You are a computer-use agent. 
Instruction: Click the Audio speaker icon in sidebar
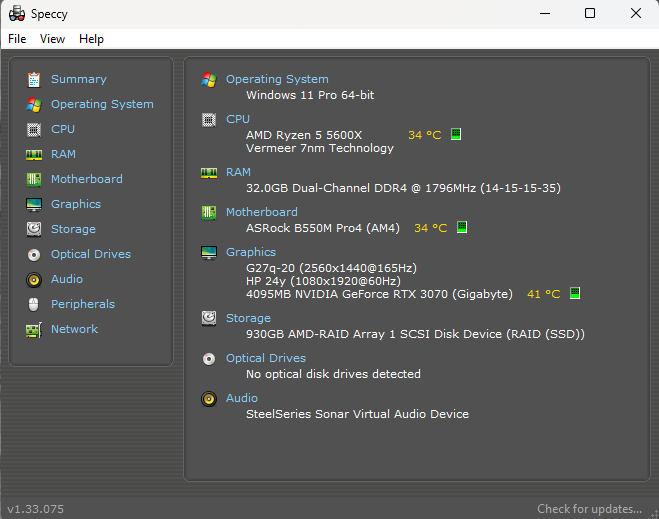click(x=34, y=279)
